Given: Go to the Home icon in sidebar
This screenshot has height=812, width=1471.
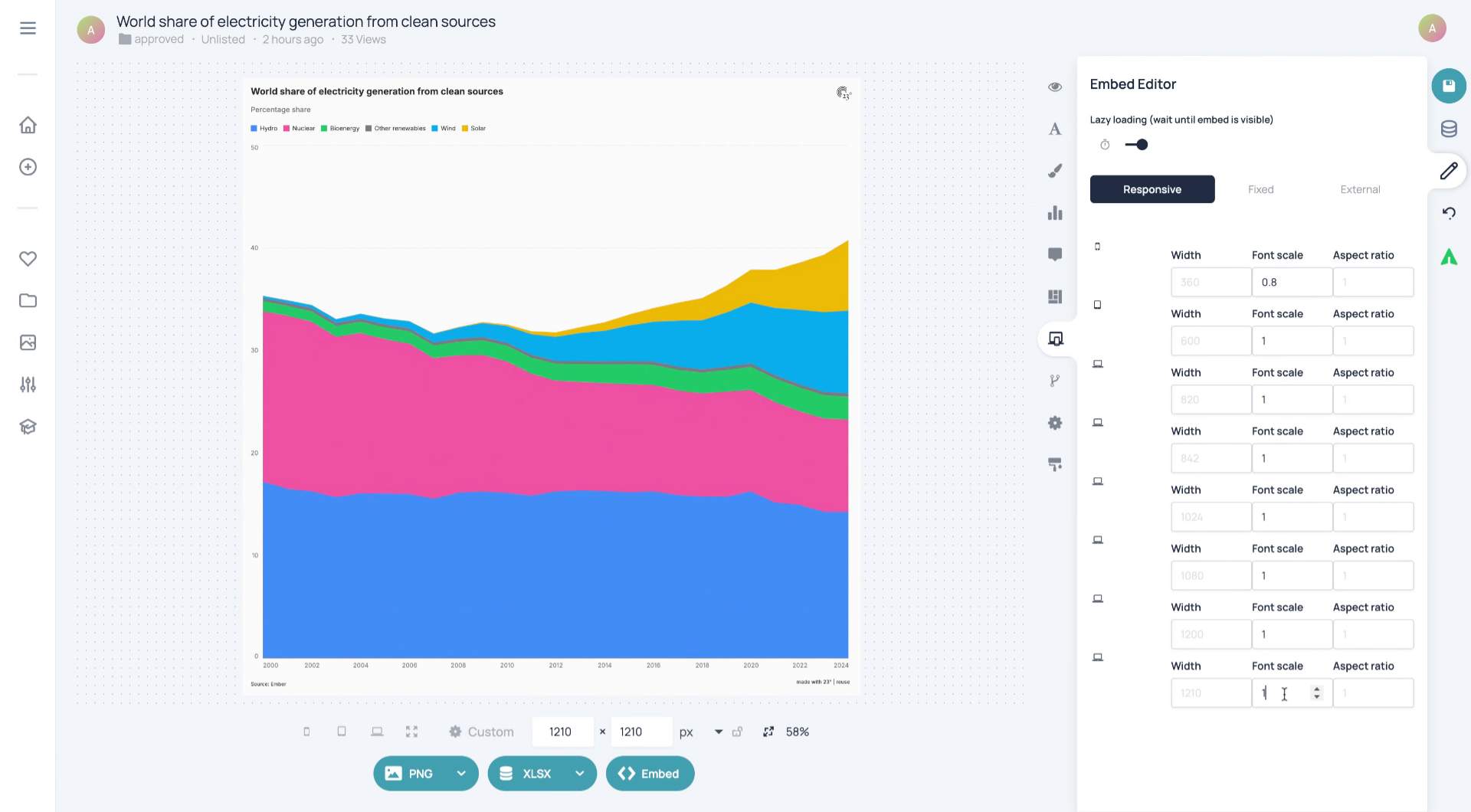Looking at the screenshot, I should [28, 125].
